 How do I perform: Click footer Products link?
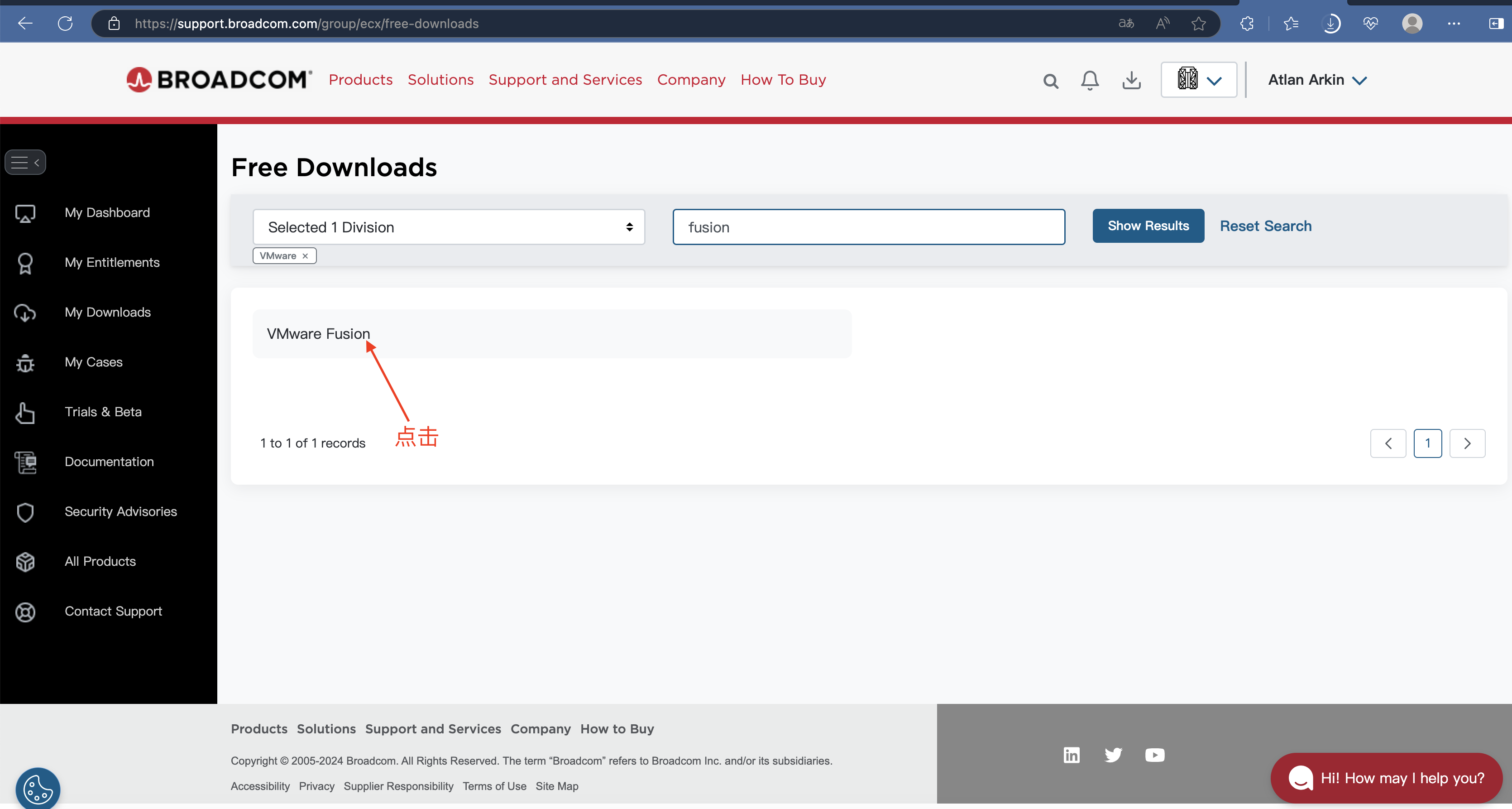[x=259, y=728]
